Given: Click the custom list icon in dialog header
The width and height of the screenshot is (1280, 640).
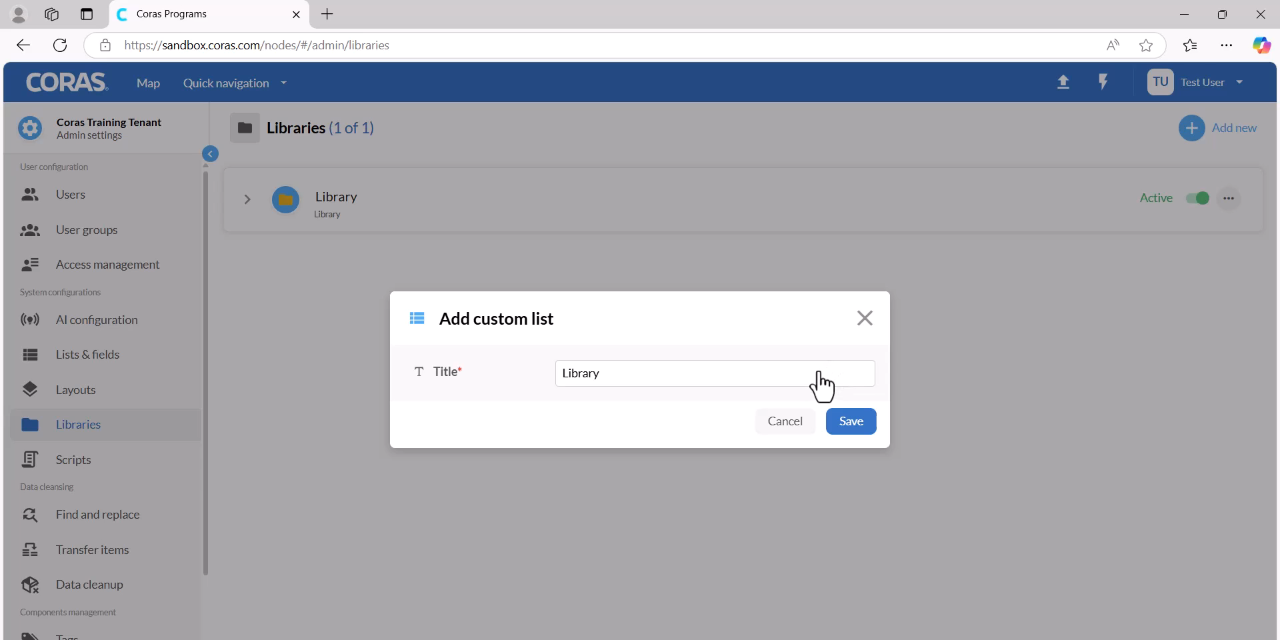Looking at the screenshot, I should pos(417,318).
